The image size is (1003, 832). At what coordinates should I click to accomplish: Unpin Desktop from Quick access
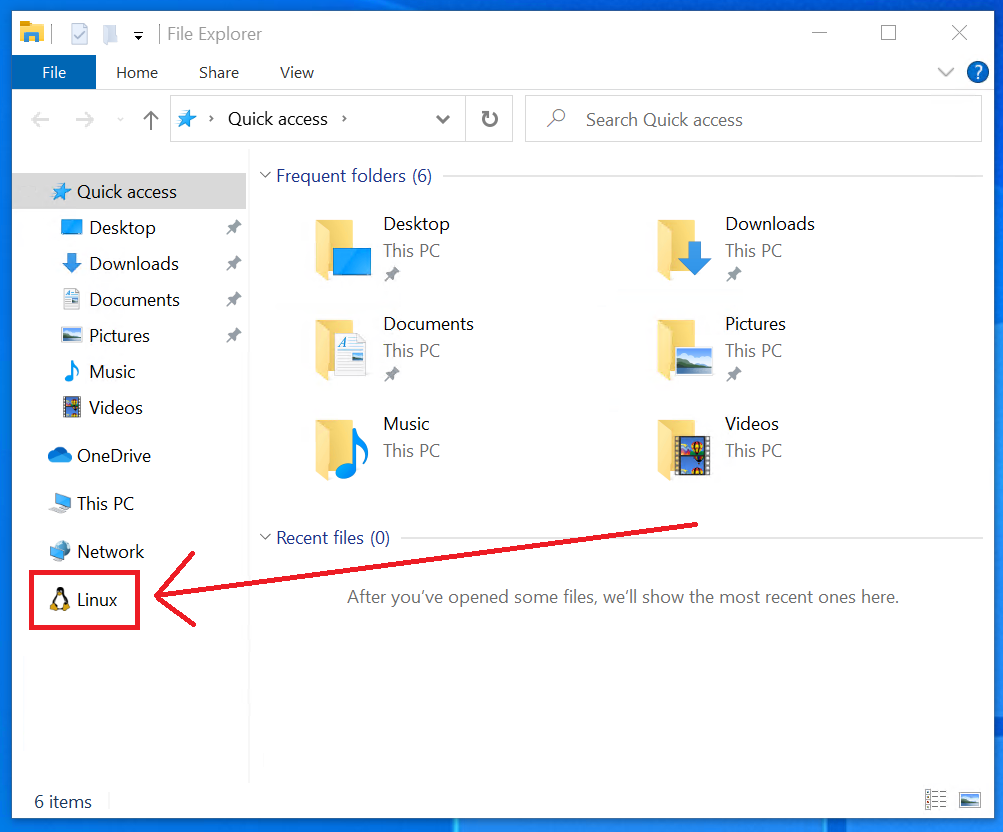232,228
